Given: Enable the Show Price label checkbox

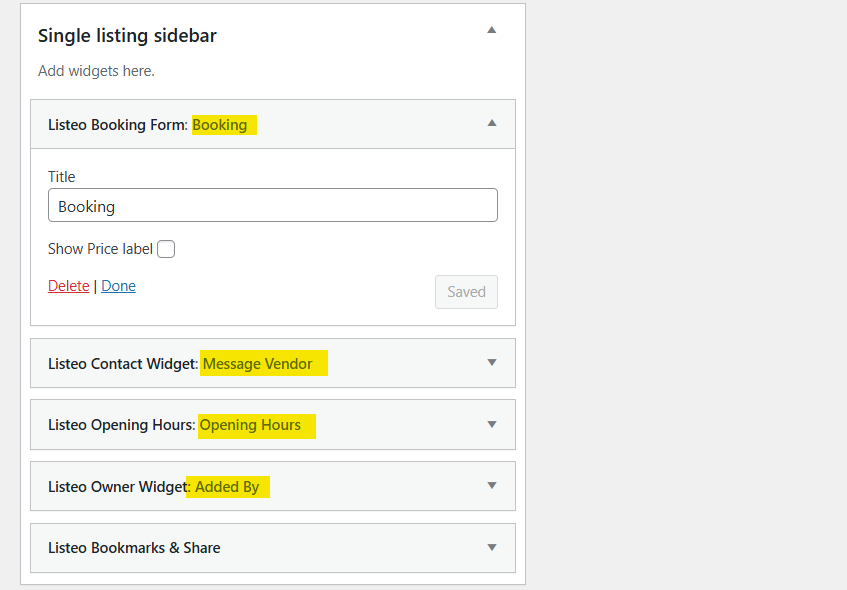Looking at the screenshot, I should coord(166,249).
